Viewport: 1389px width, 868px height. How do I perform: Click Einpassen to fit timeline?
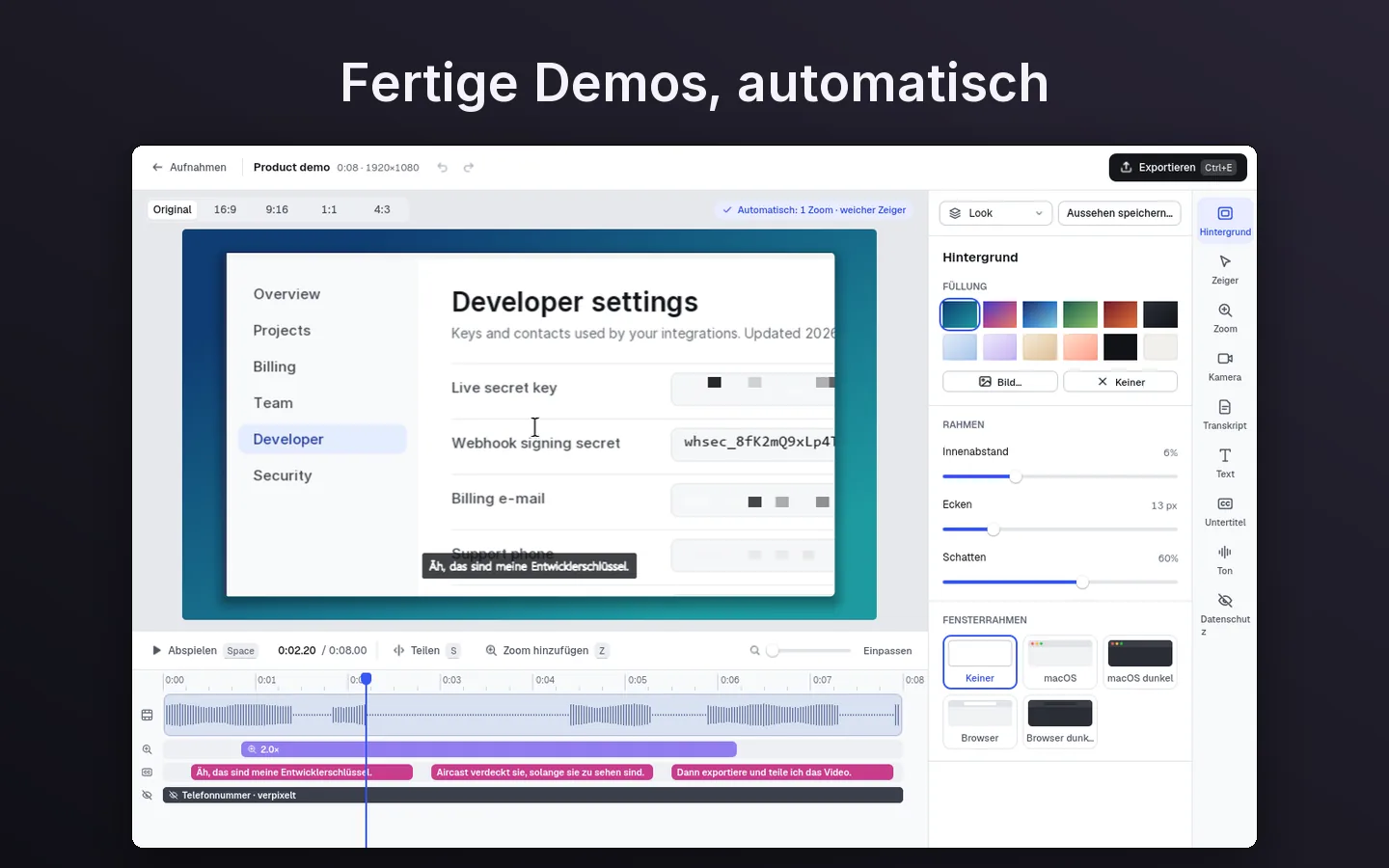click(x=887, y=651)
